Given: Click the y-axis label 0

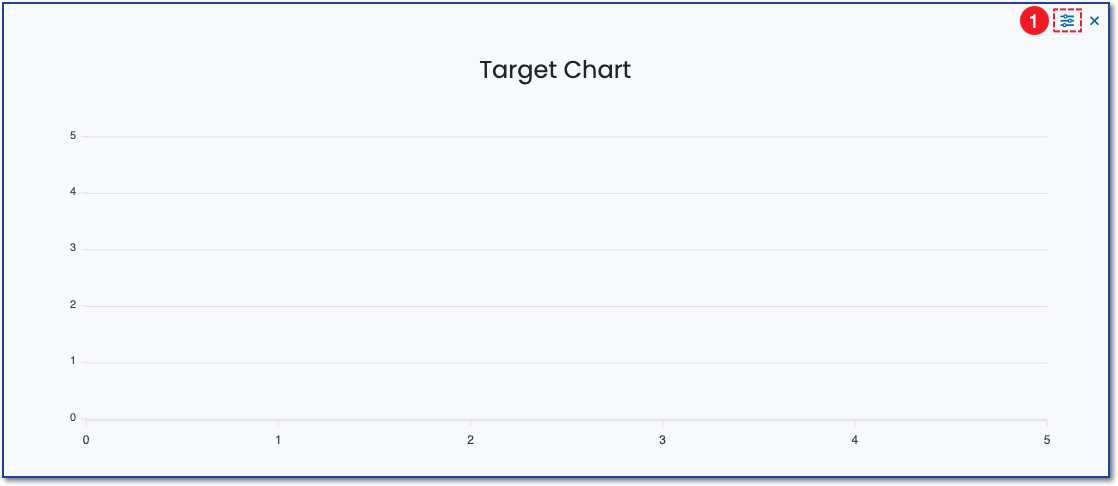Looking at the screenshot, I should [73, 418].
